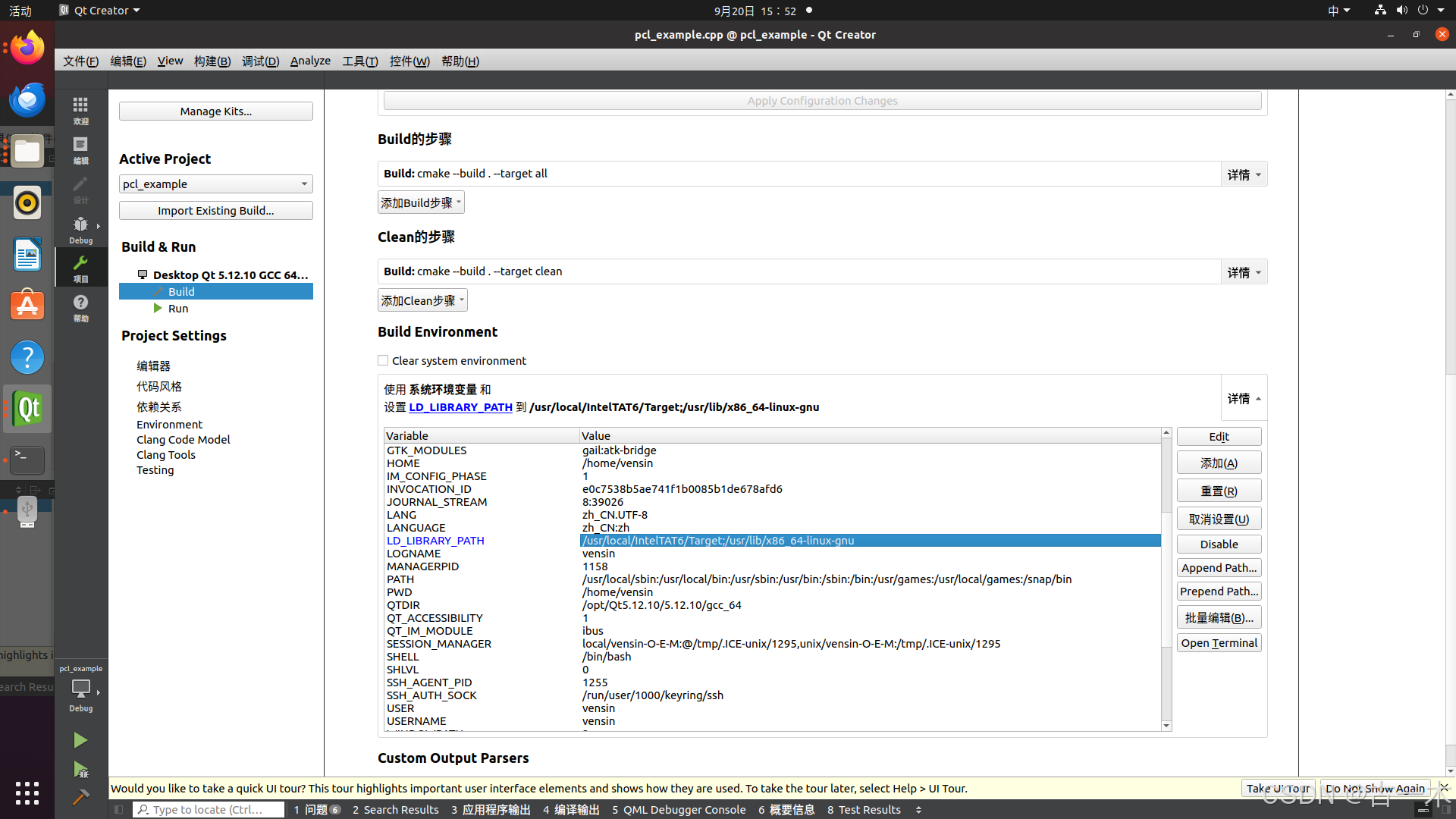Toggle the left sidebar visibility icon

[119, 809]
